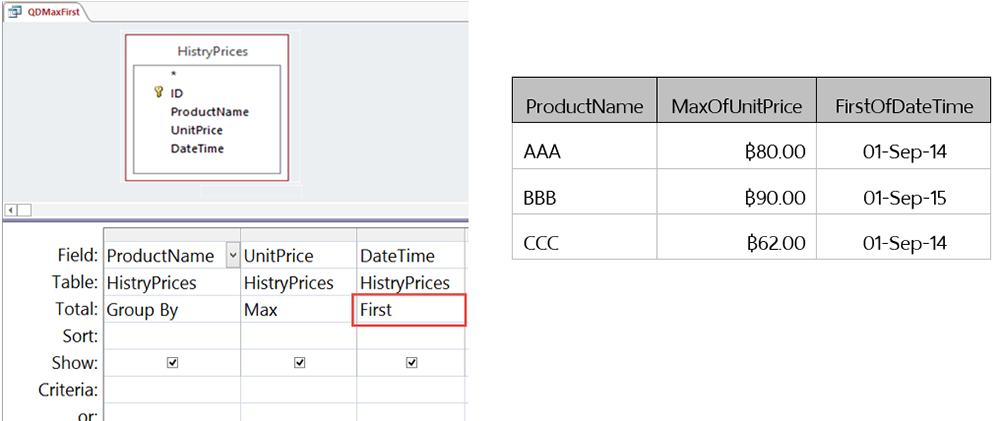The image size is (1000, 421).
Task: Select the asterisk all-fields entry in HistryPrices
Action: pyautogui.click(x=174, y=74)
